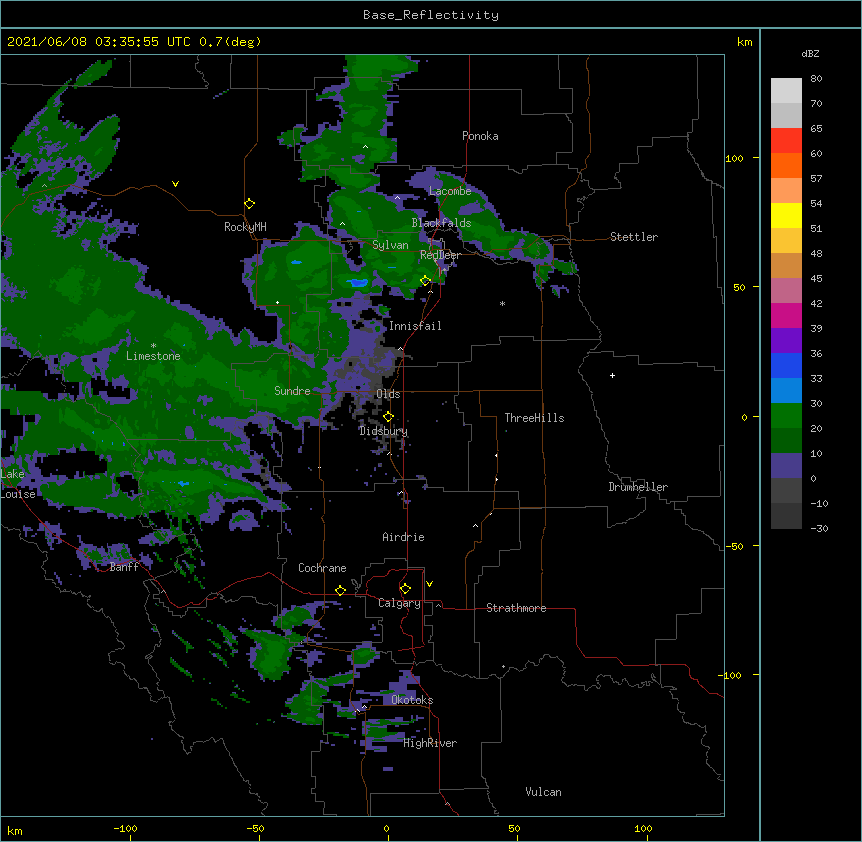
Task: Click the Stettler city label
Action: (634, 237)
